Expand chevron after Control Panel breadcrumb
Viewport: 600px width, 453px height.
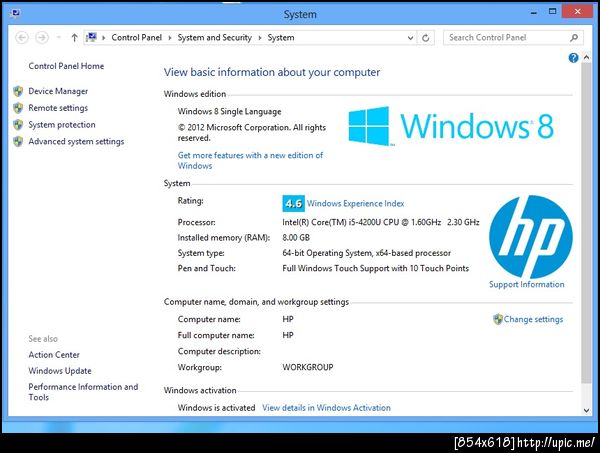(x=170, y=38)
